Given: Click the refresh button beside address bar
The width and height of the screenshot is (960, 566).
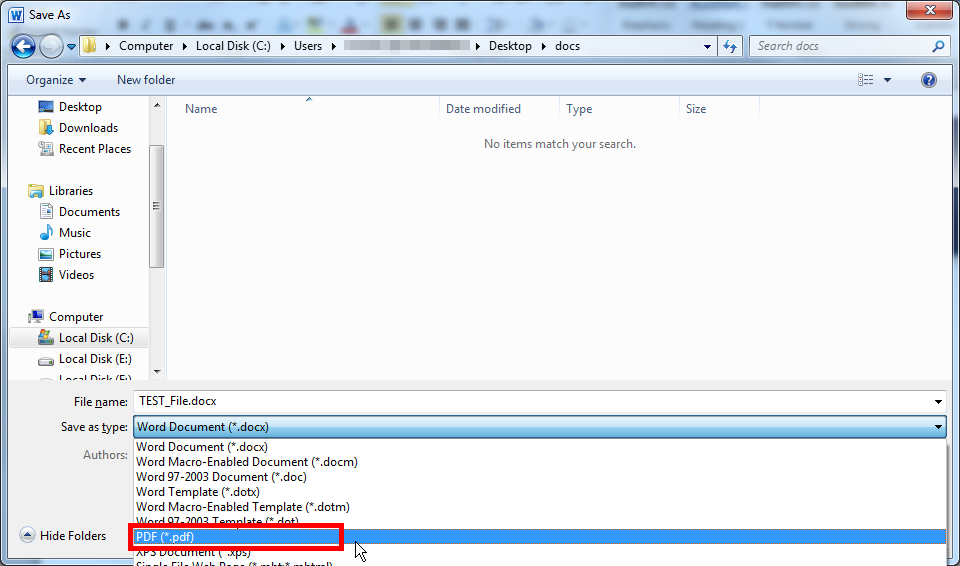Looking at the screenshot, I should 730,46.
